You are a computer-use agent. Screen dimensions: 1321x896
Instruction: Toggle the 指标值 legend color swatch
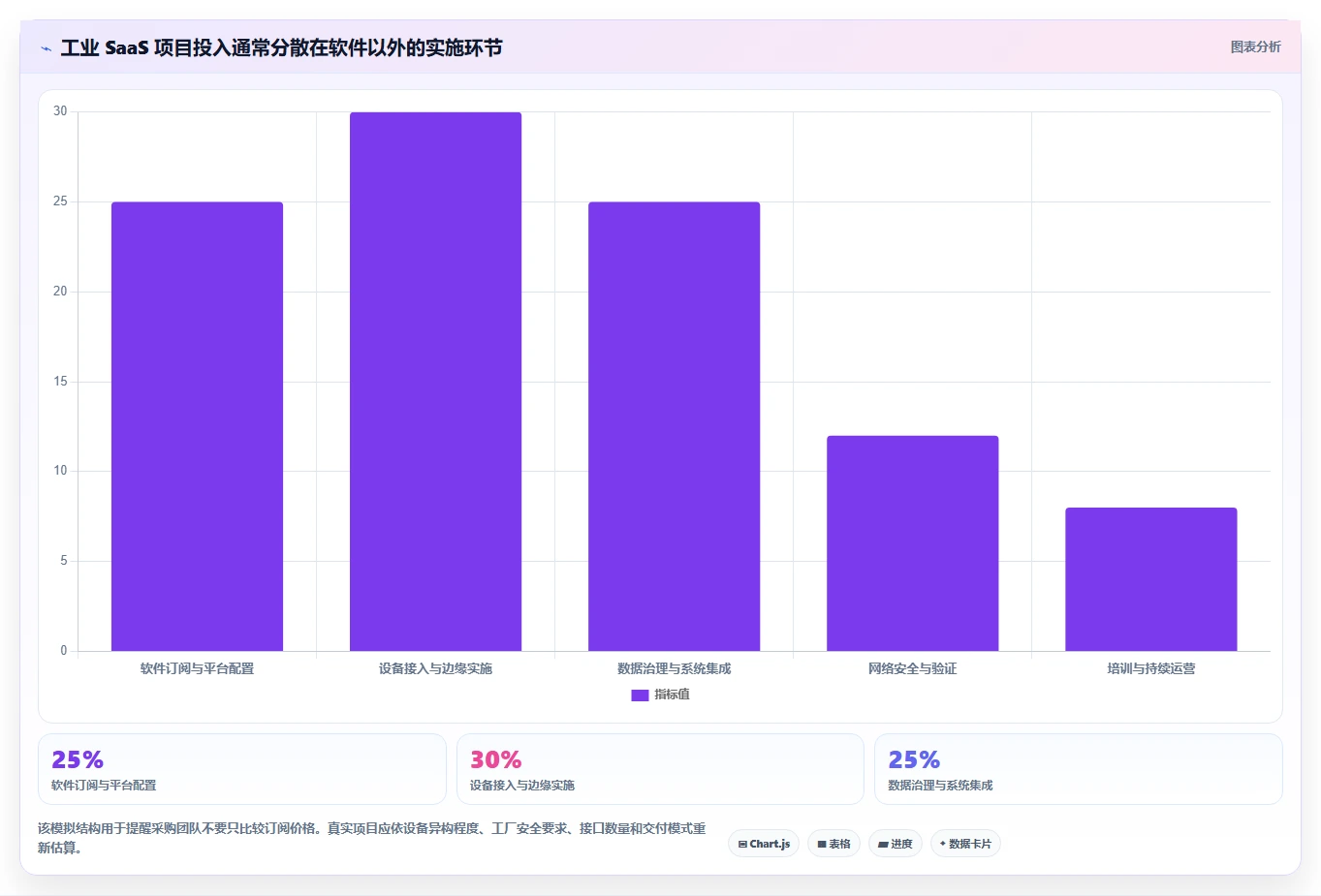tap(640, 695)
